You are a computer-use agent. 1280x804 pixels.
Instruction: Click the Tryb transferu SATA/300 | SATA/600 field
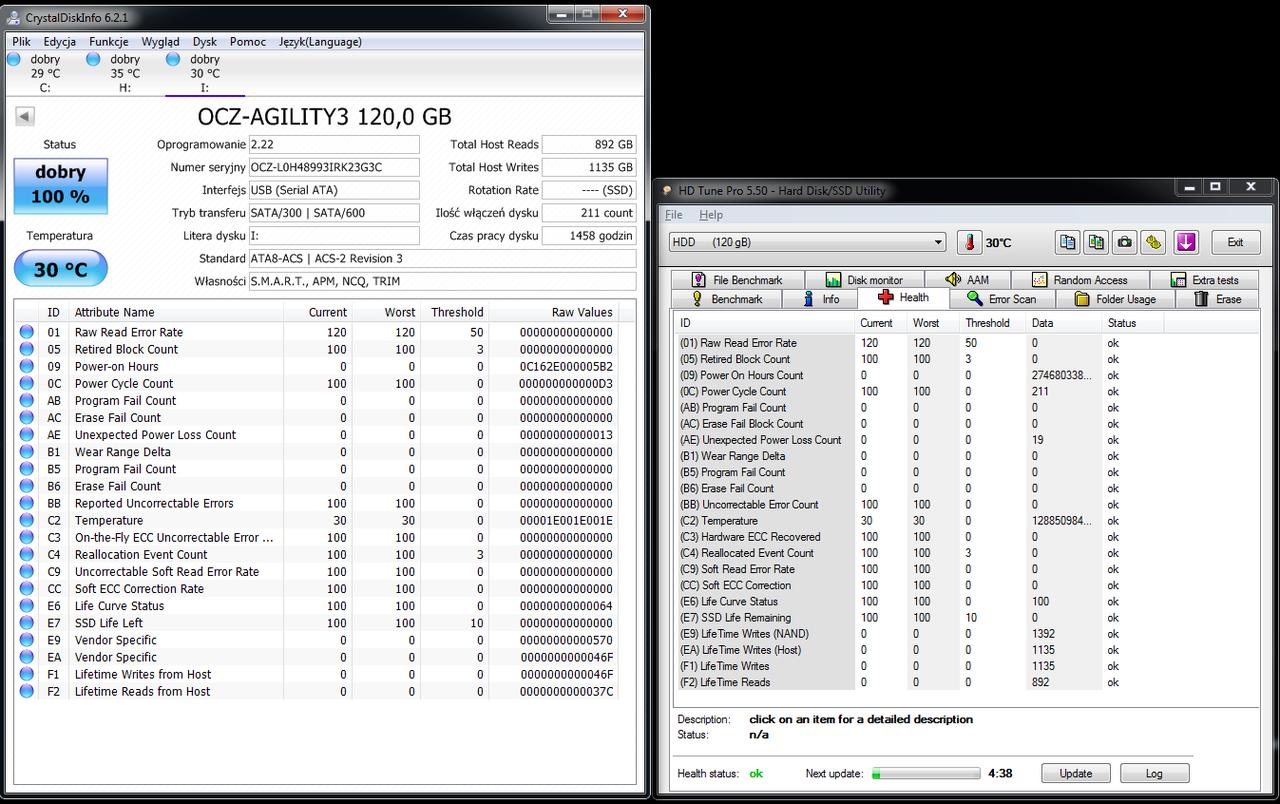[x=333, y=212]
